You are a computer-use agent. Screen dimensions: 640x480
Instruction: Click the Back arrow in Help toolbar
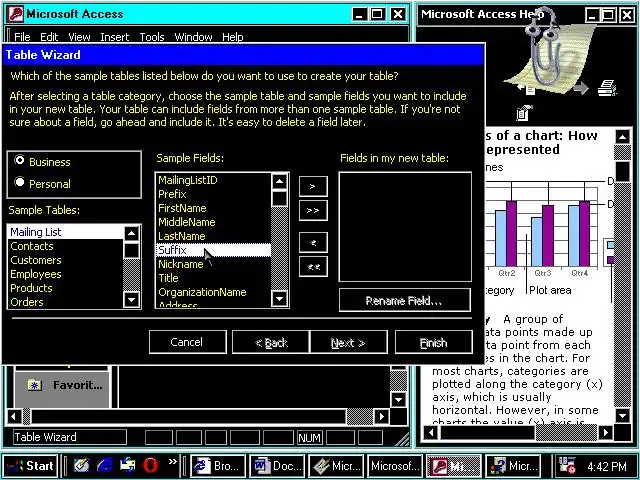click(x=527, y=88)
